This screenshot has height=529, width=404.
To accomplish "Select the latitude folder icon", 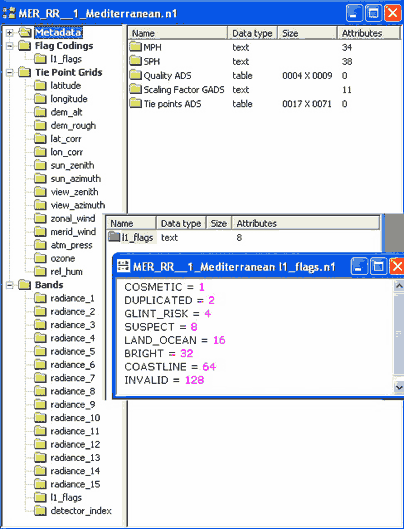I will [40, 86].
